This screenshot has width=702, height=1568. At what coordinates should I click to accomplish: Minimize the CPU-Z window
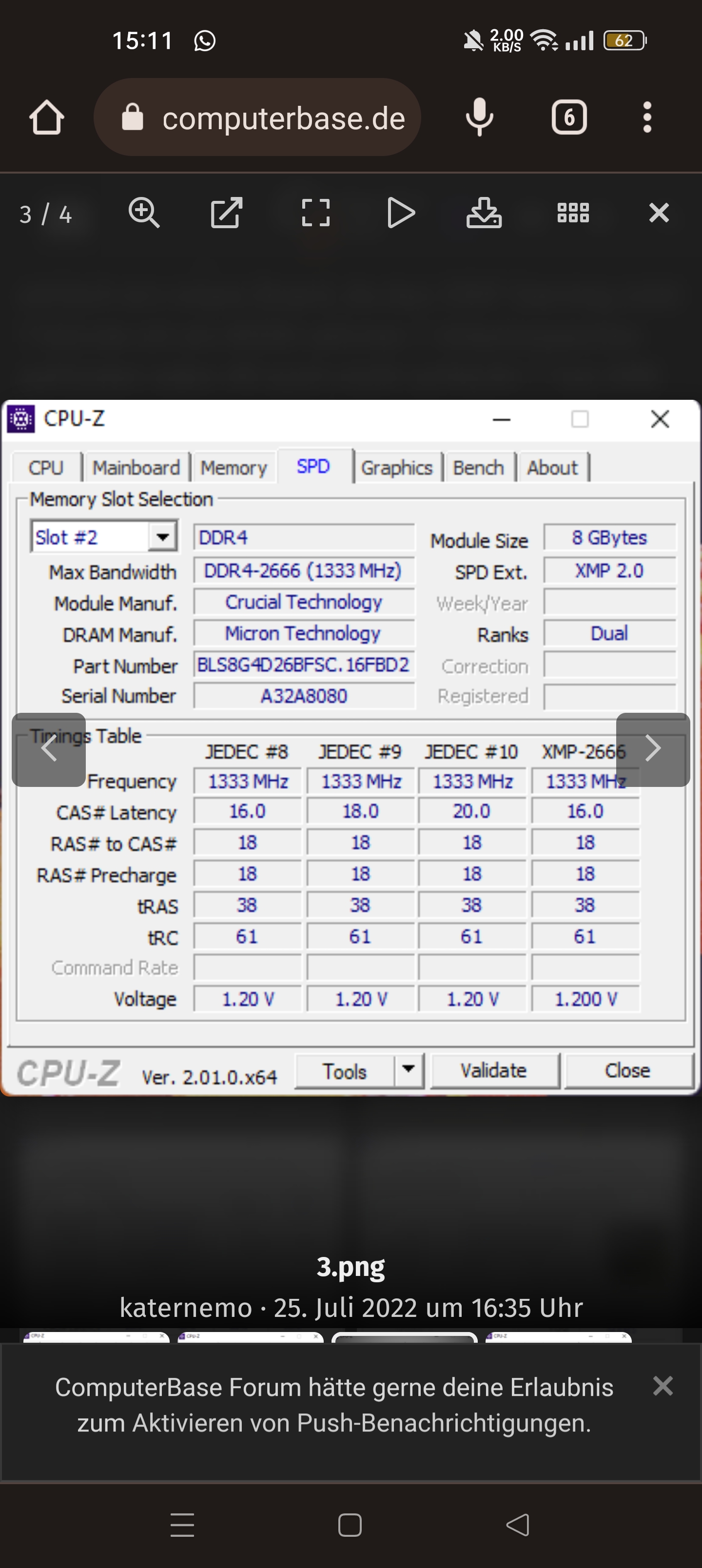click(501, 419)
